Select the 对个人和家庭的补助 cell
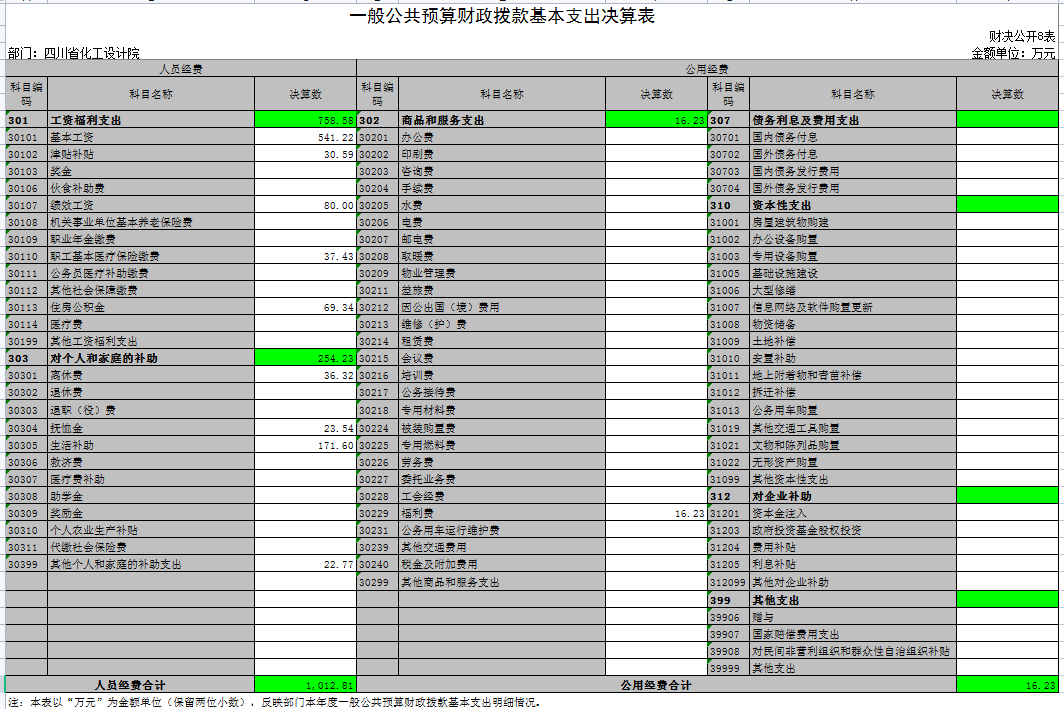Screen dimensions: 1064x709 (151, 358)
